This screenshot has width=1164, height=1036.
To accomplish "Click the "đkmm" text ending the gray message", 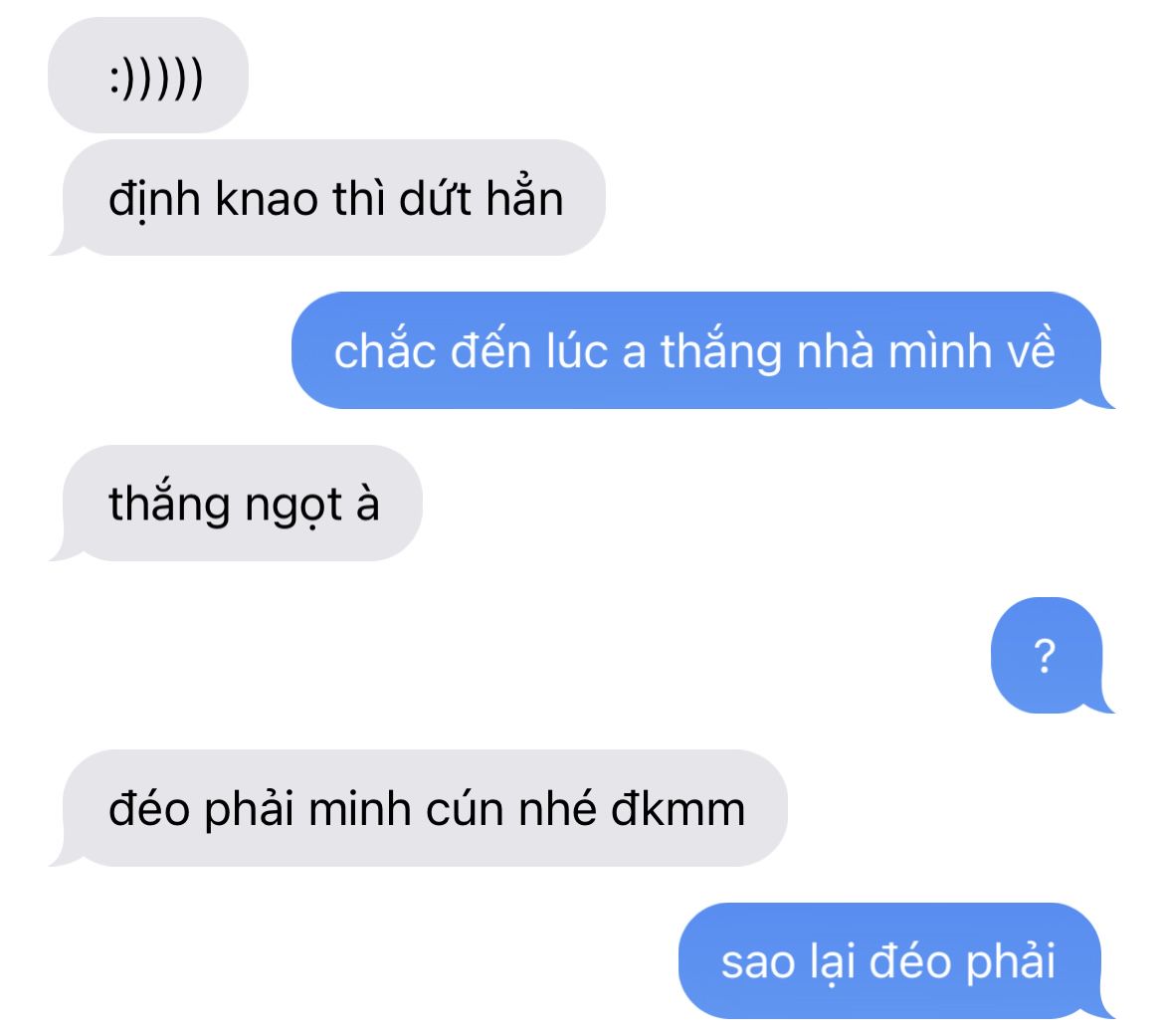I will tap(678, 808).
